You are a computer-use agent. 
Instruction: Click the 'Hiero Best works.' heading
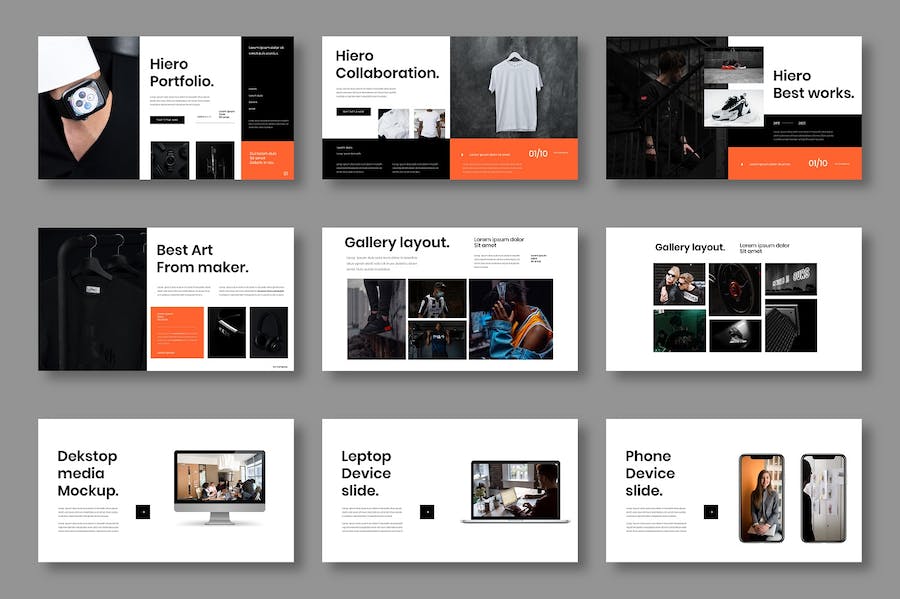[813, 84]
